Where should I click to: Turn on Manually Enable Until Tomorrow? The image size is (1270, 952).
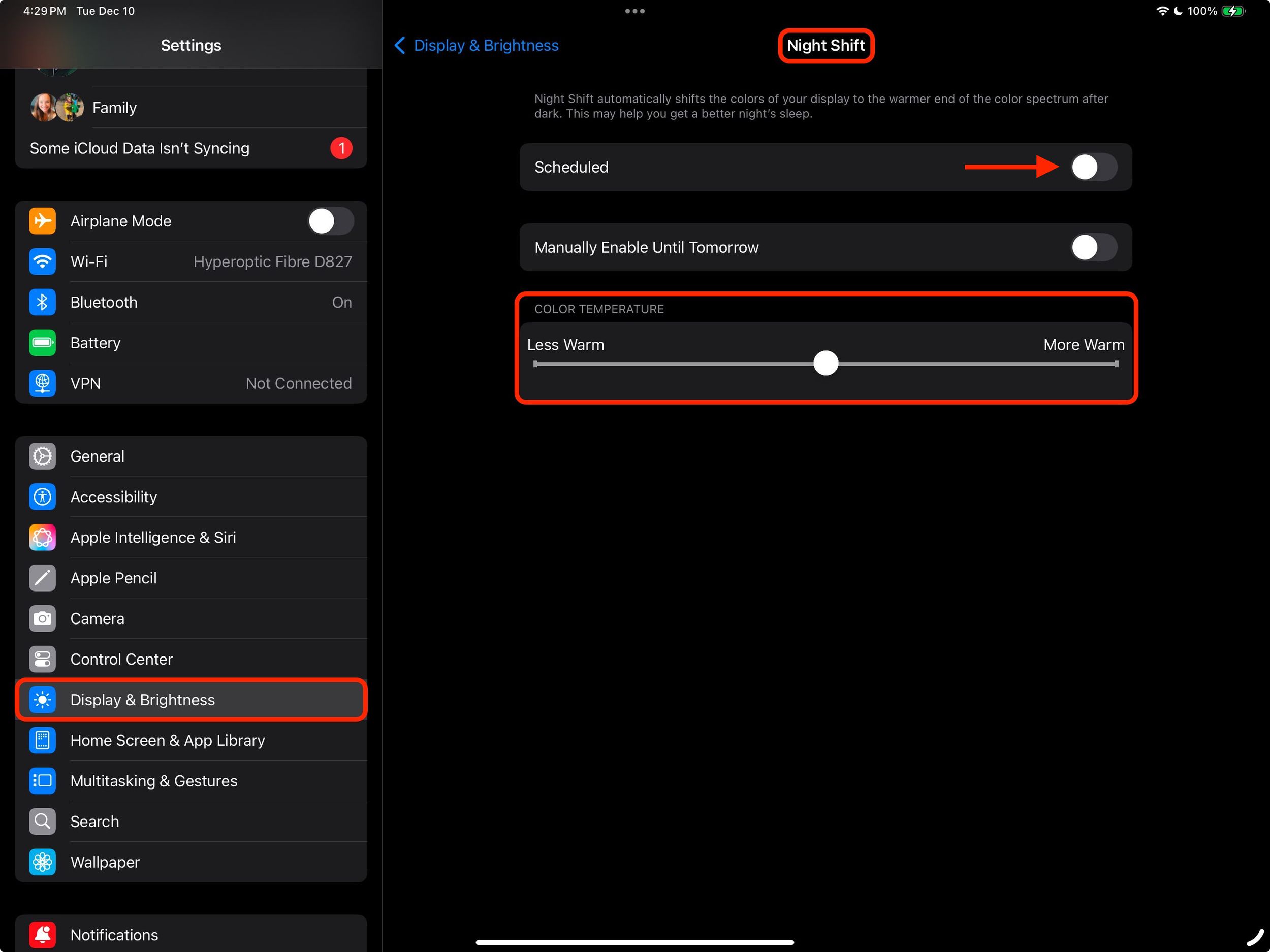(1093, 247)
